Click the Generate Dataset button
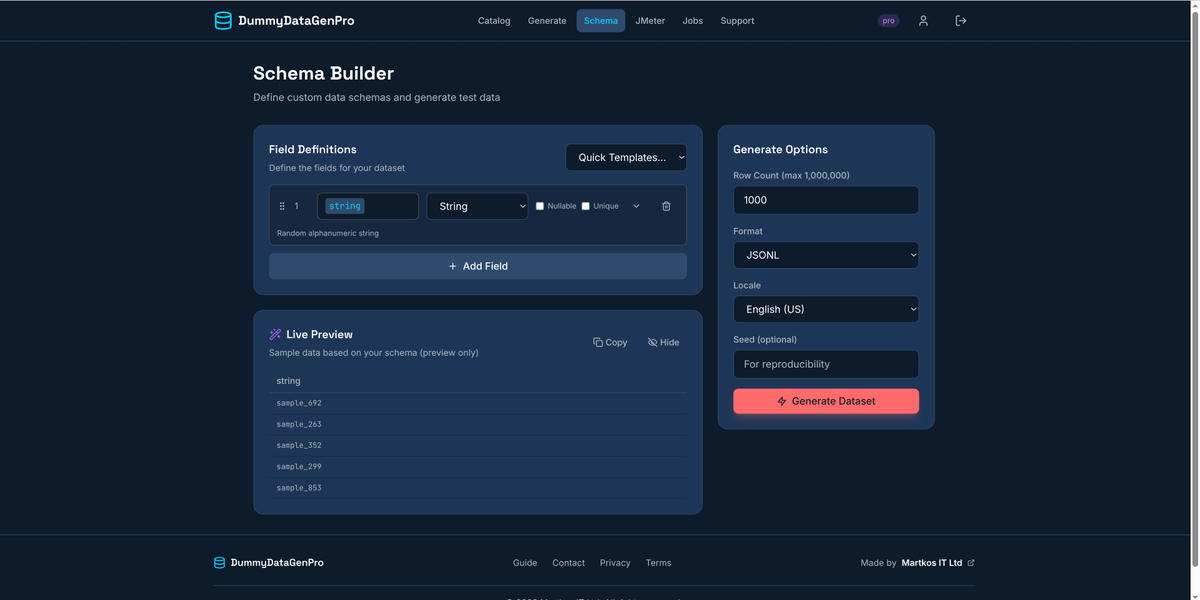The height and width of the screenshot is (600, 1200). coord(826,401)
